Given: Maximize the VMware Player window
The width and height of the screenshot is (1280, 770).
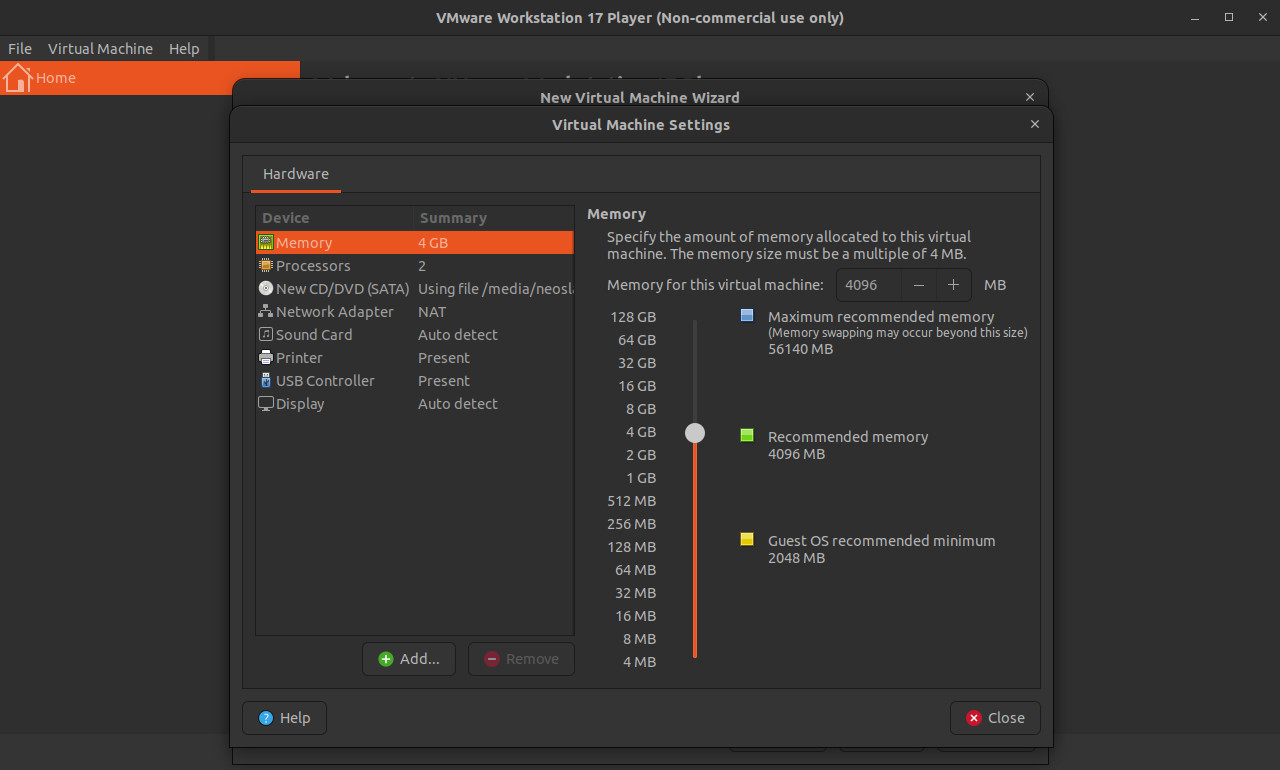Looking at the screenshot, I should click(x=1229, y=17).
